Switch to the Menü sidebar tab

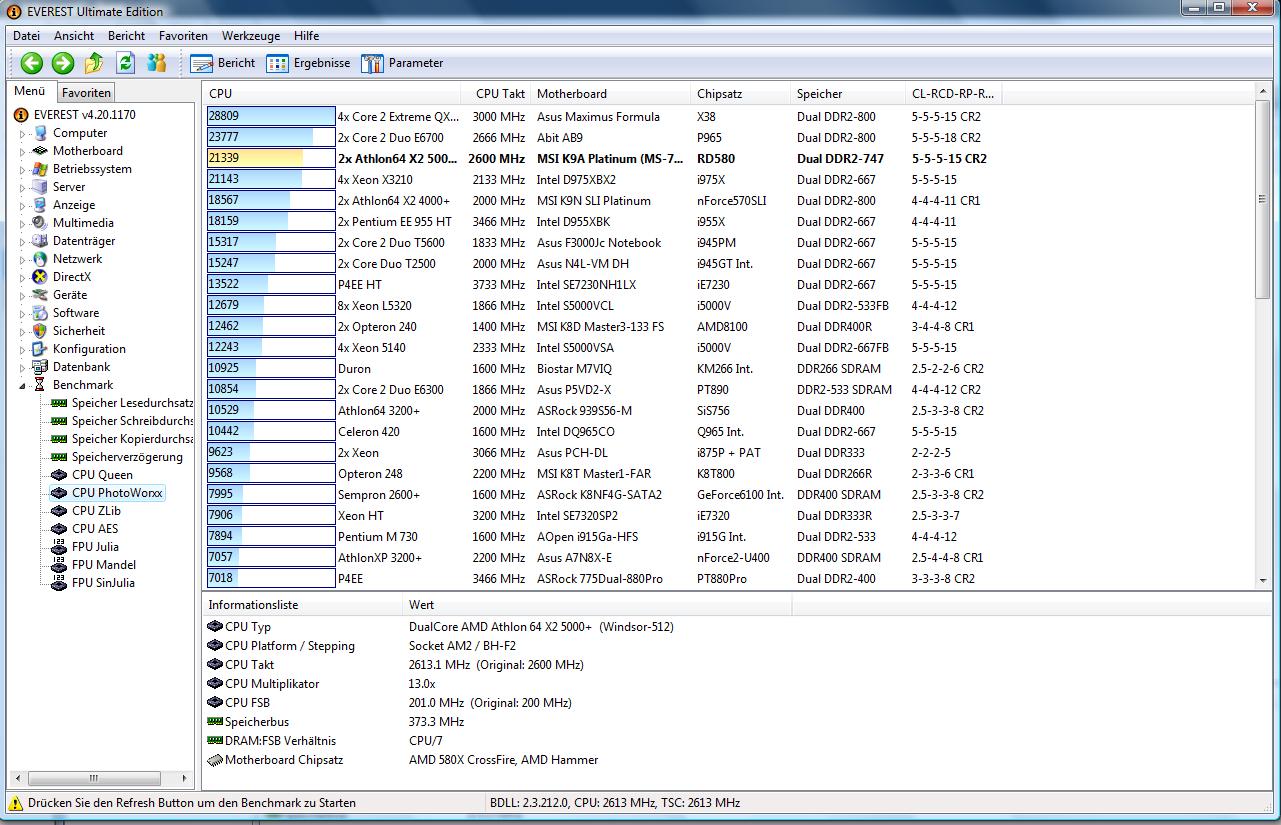click(x=30, y=91)
